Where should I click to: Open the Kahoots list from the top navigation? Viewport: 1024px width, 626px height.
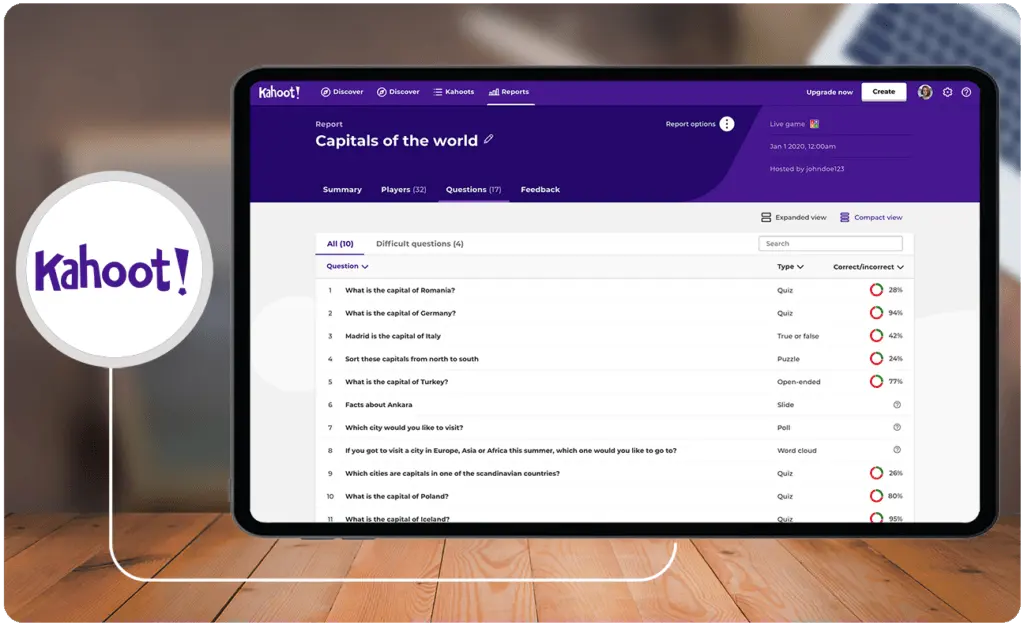(x=453, y=92)
